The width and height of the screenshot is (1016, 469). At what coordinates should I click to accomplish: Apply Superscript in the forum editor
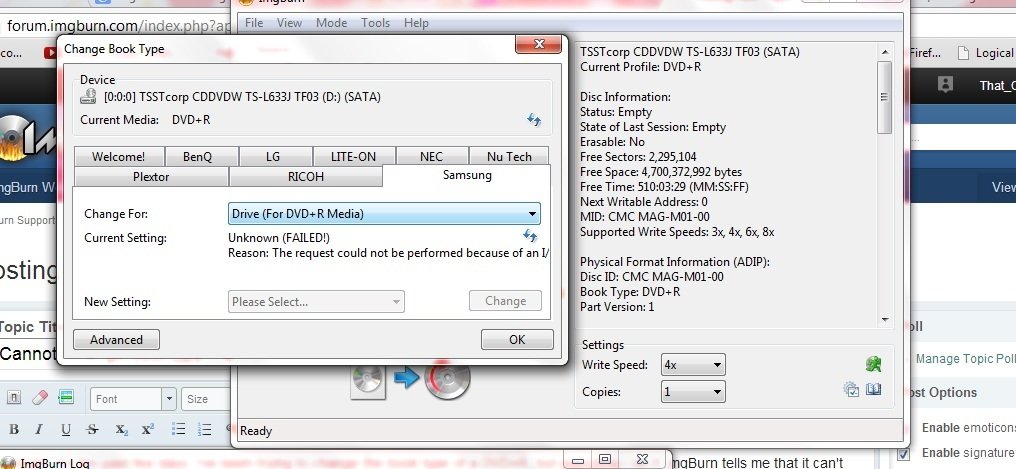pyautogui.click(x=148, y=429)
